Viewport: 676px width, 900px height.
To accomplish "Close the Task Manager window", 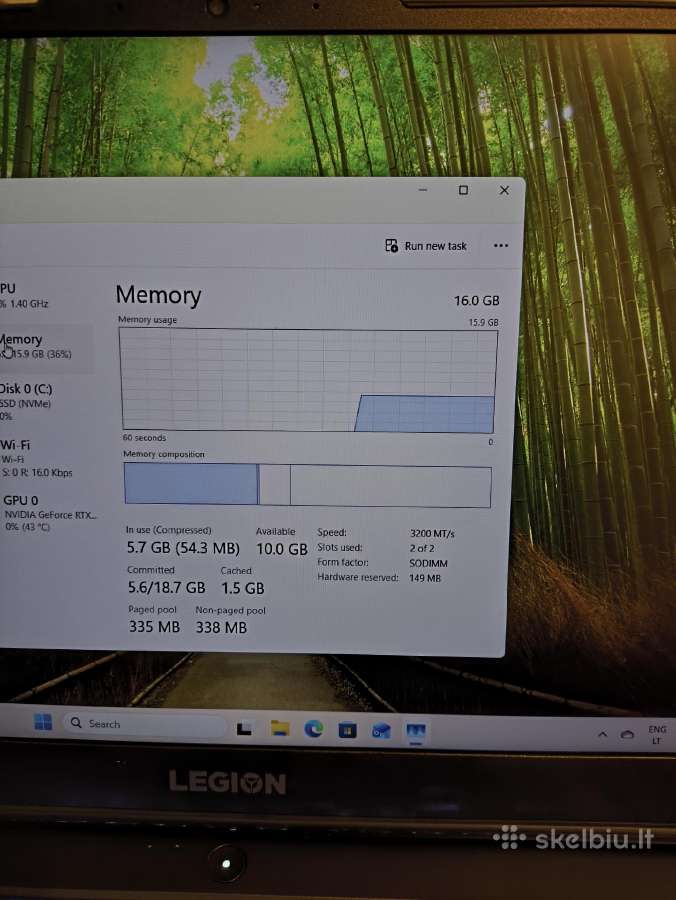I will point(504,190).
